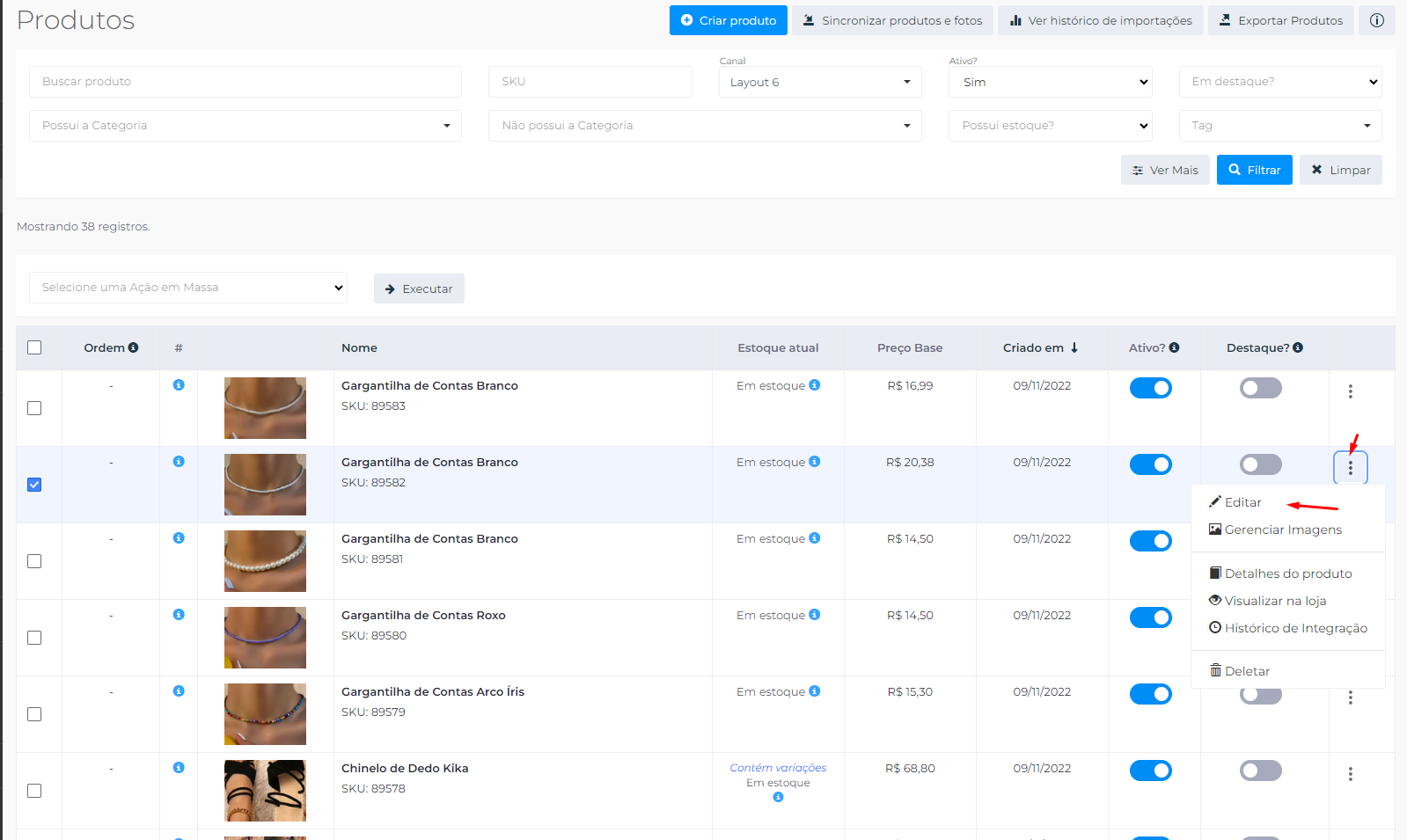Close the three-dot menu on SKU 89582 row

click(x=1350, y=468)
